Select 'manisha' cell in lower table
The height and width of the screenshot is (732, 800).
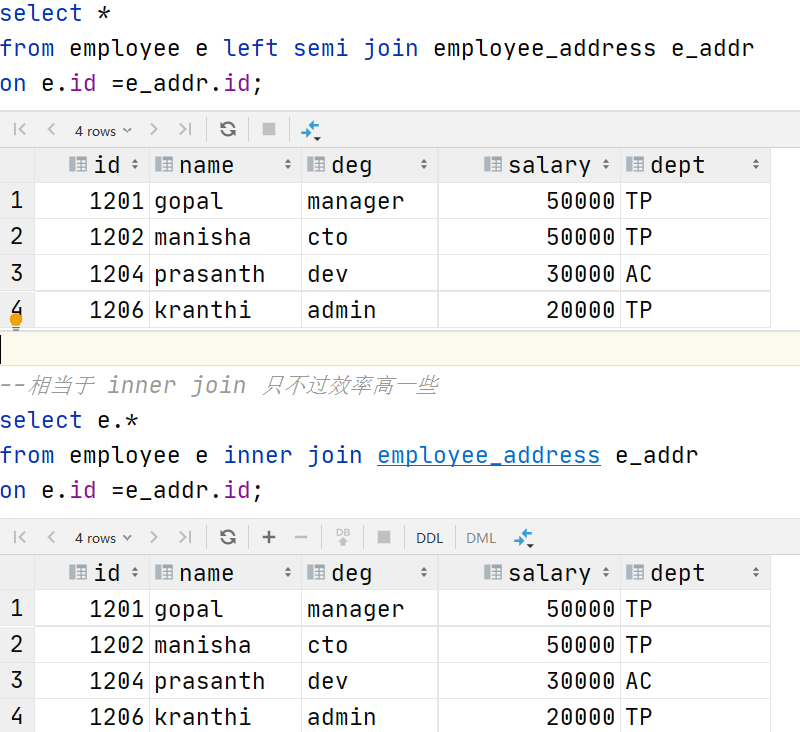226,645
